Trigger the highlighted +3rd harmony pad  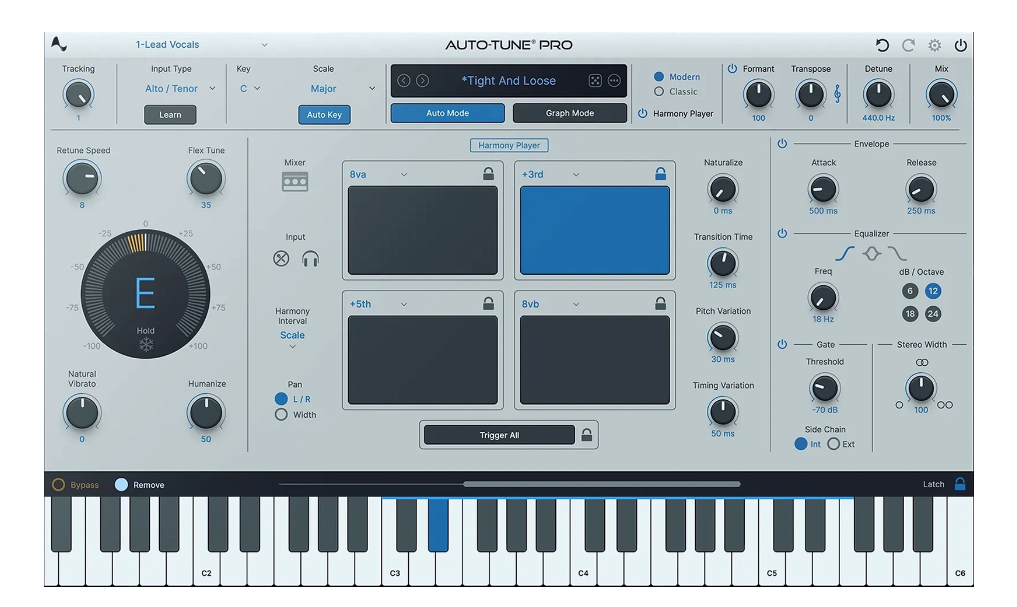(x=595, y=230)
